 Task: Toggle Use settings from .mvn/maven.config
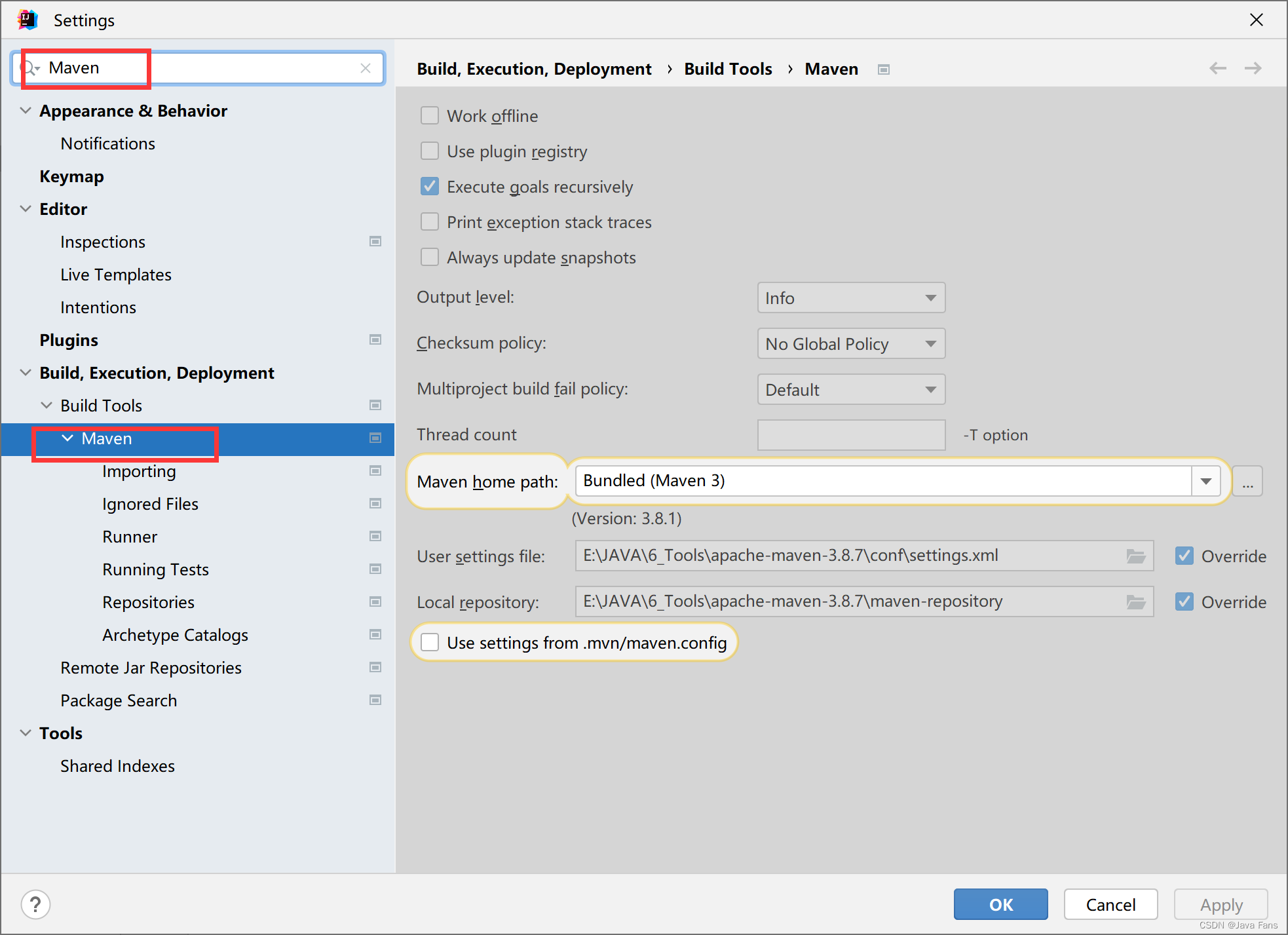click(x=430, y=643)
